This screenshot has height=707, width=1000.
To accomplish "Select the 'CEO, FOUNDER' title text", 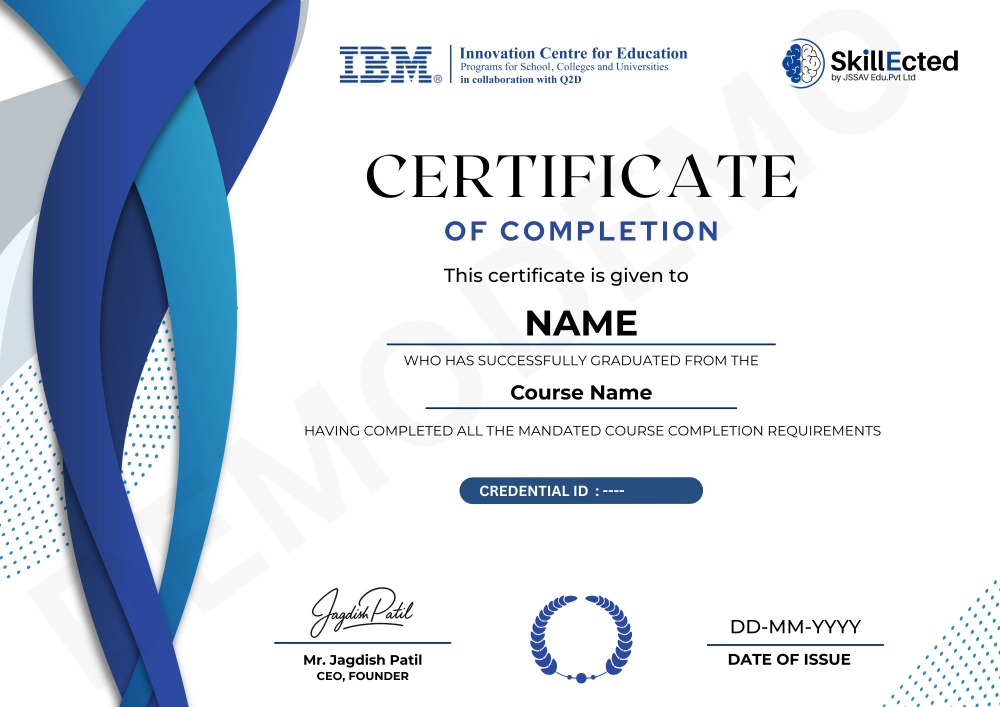I will [x=362, y=676].
